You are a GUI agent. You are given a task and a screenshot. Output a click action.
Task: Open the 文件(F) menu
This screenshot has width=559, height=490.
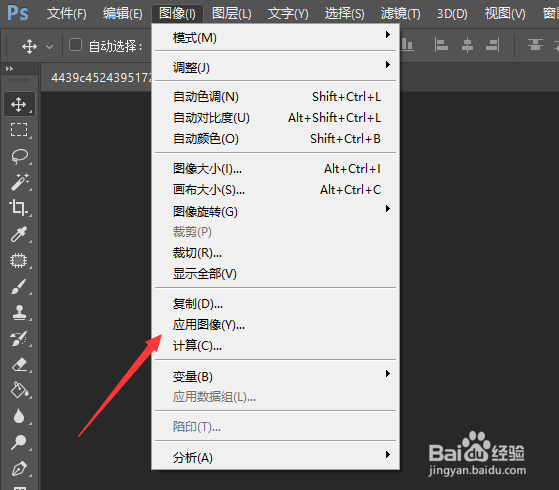point(67,14)
